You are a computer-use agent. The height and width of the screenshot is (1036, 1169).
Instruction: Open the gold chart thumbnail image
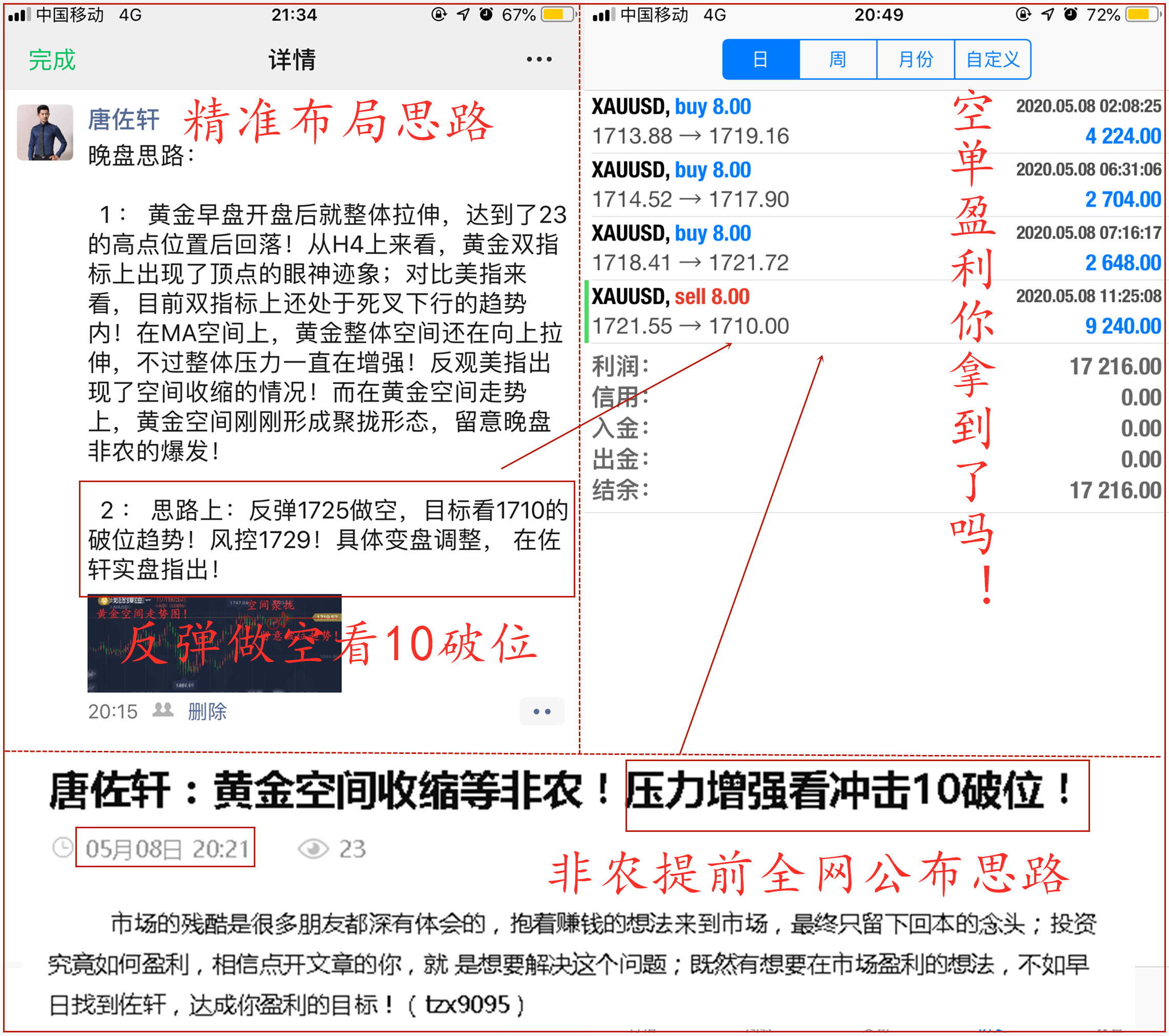(x=214, y=643)
